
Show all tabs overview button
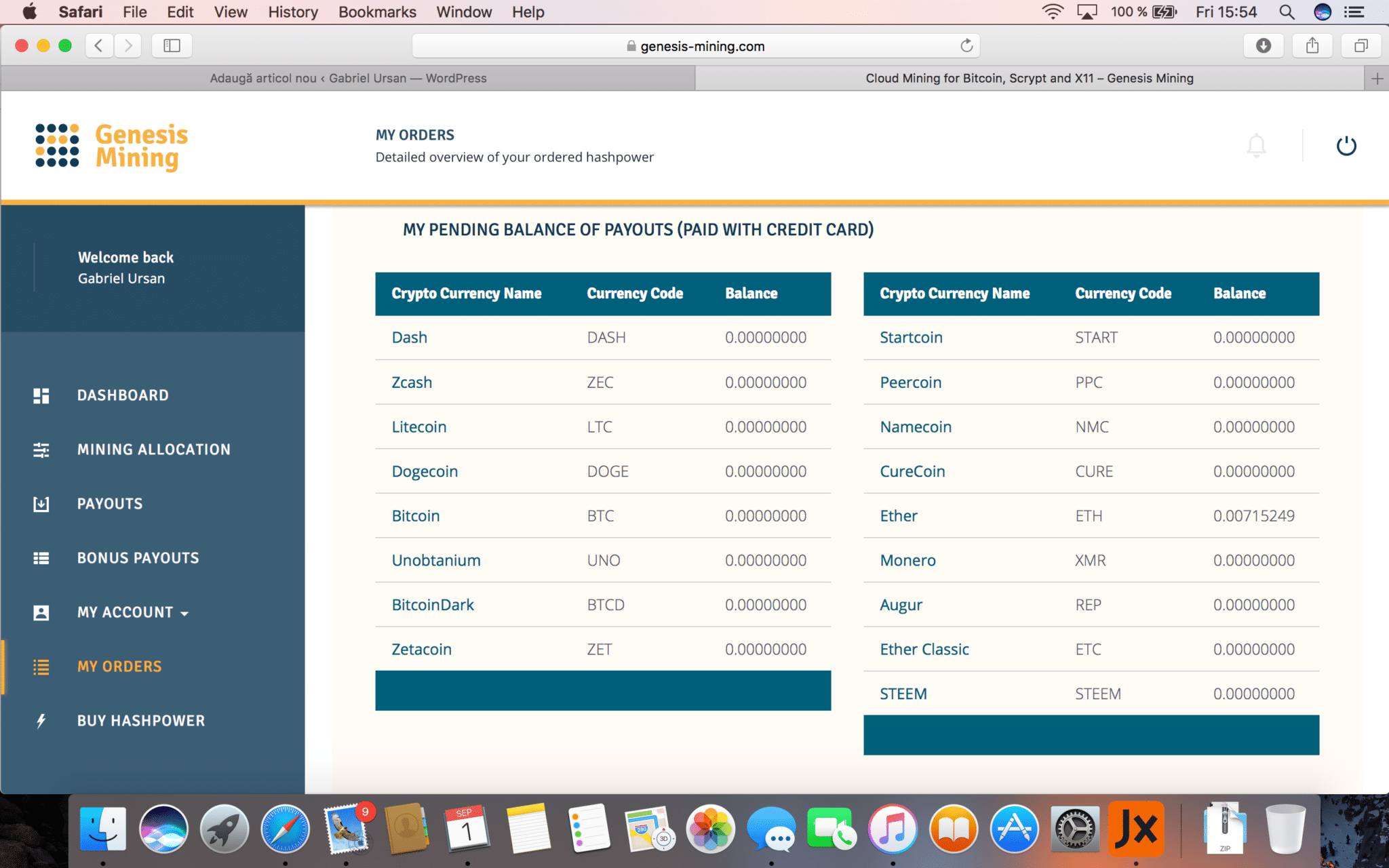pyautogui.click(x=1361, y=45)
